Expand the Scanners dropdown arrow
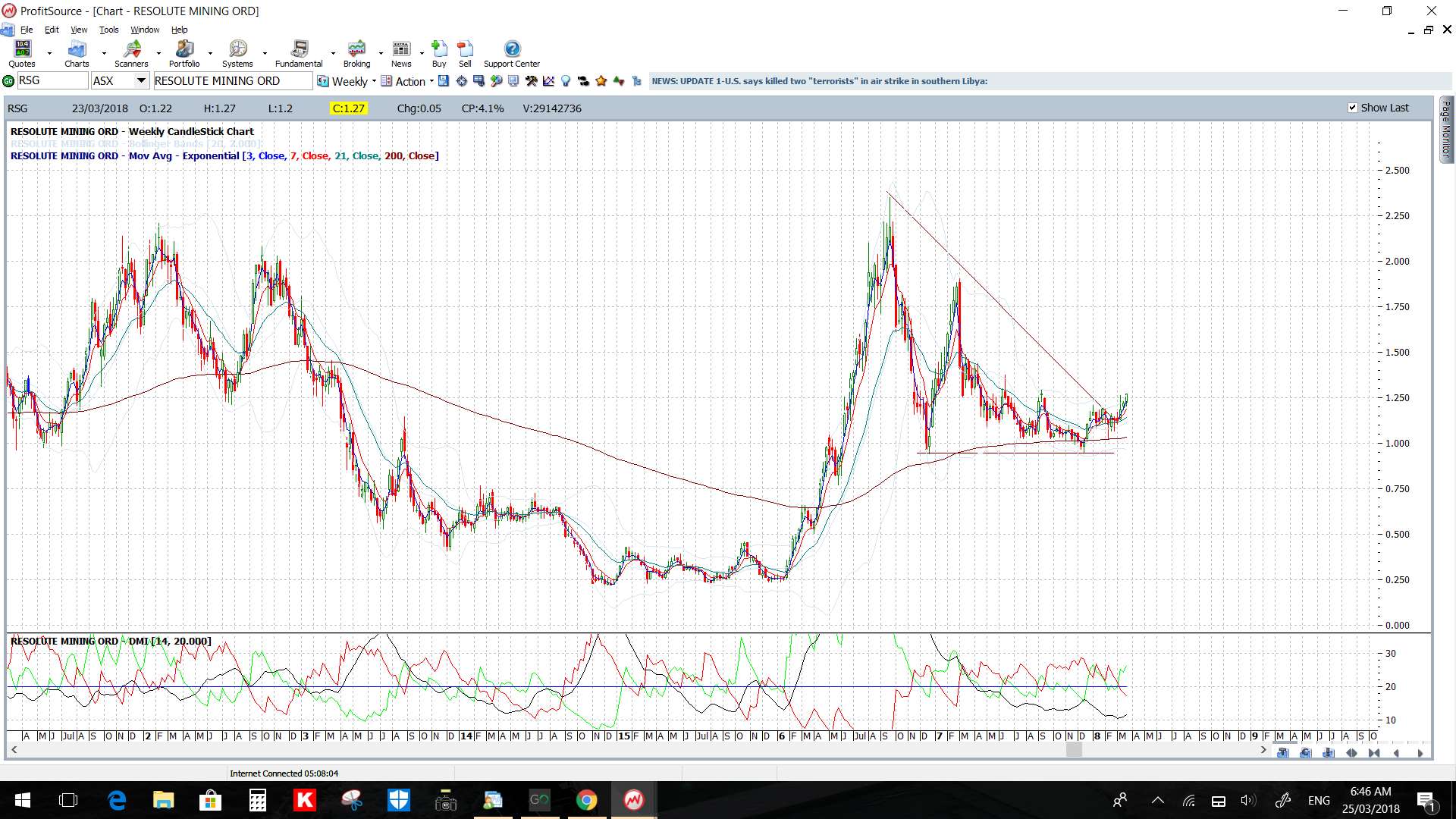Viewport: 1456px width, 819px height. [x=158, y=54]
